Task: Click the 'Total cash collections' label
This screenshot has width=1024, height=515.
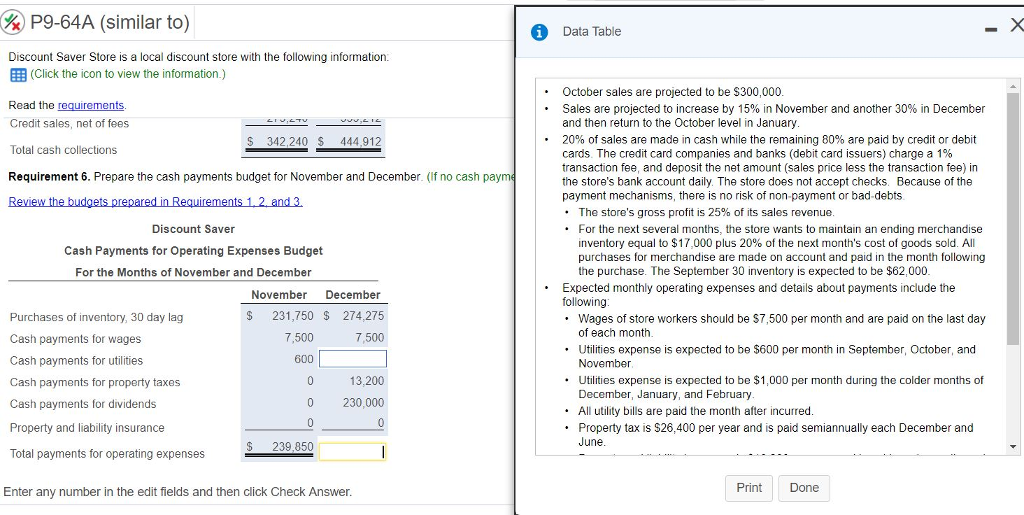Action: coord(63,150)
